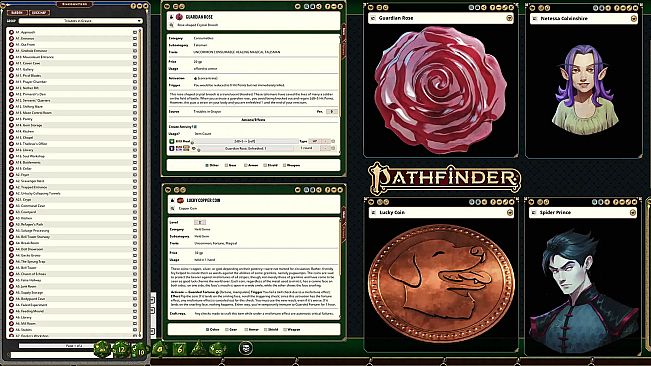
Task: Roll the d8 die
Action: [x=160, y=349]
